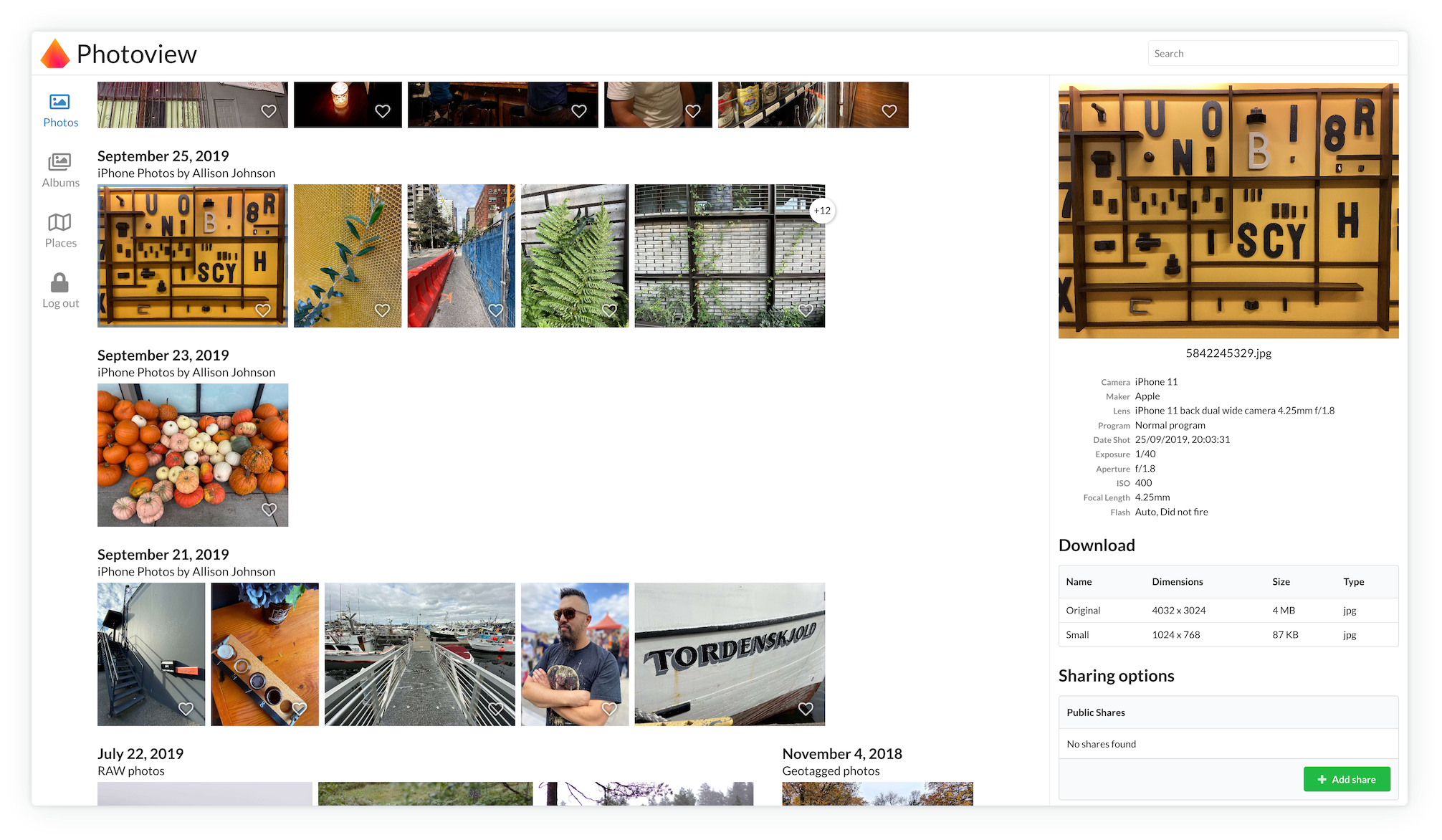Toggle heart on Tordenskjold boat photo
The image size is (1442, 840).
tap(806, 709)
